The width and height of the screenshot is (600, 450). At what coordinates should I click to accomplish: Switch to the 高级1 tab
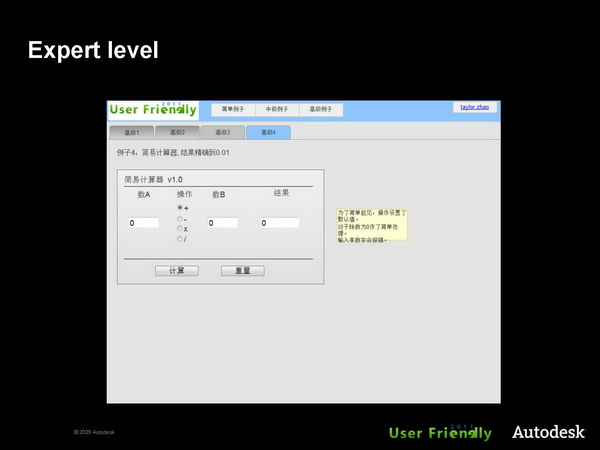(131, 132)
